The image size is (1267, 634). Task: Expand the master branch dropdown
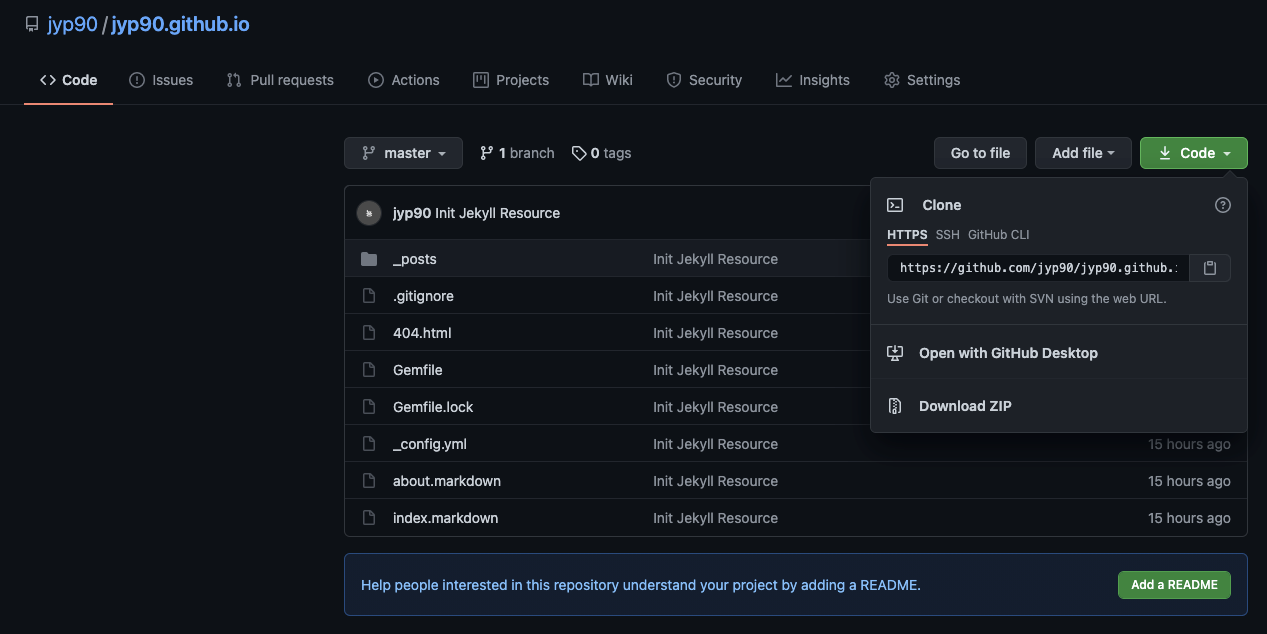(403, 153)
